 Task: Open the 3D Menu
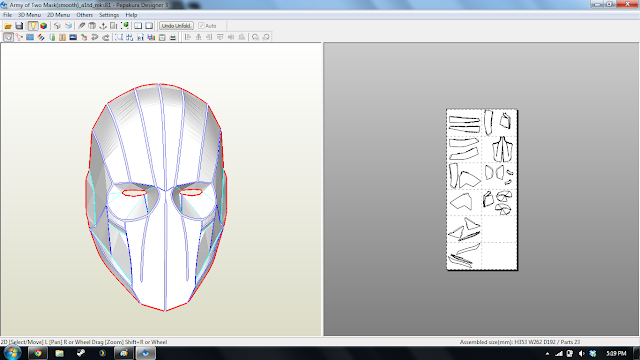(x=29, y=15)
